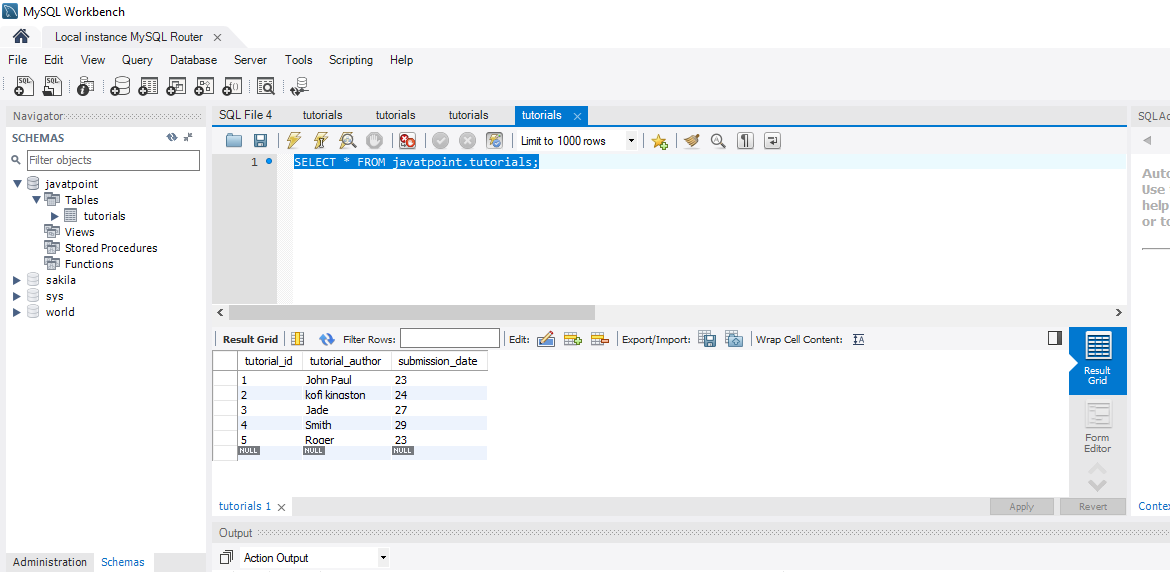Open the Database menu
This screenshot has height=572, width=1170.
[193, 60]
